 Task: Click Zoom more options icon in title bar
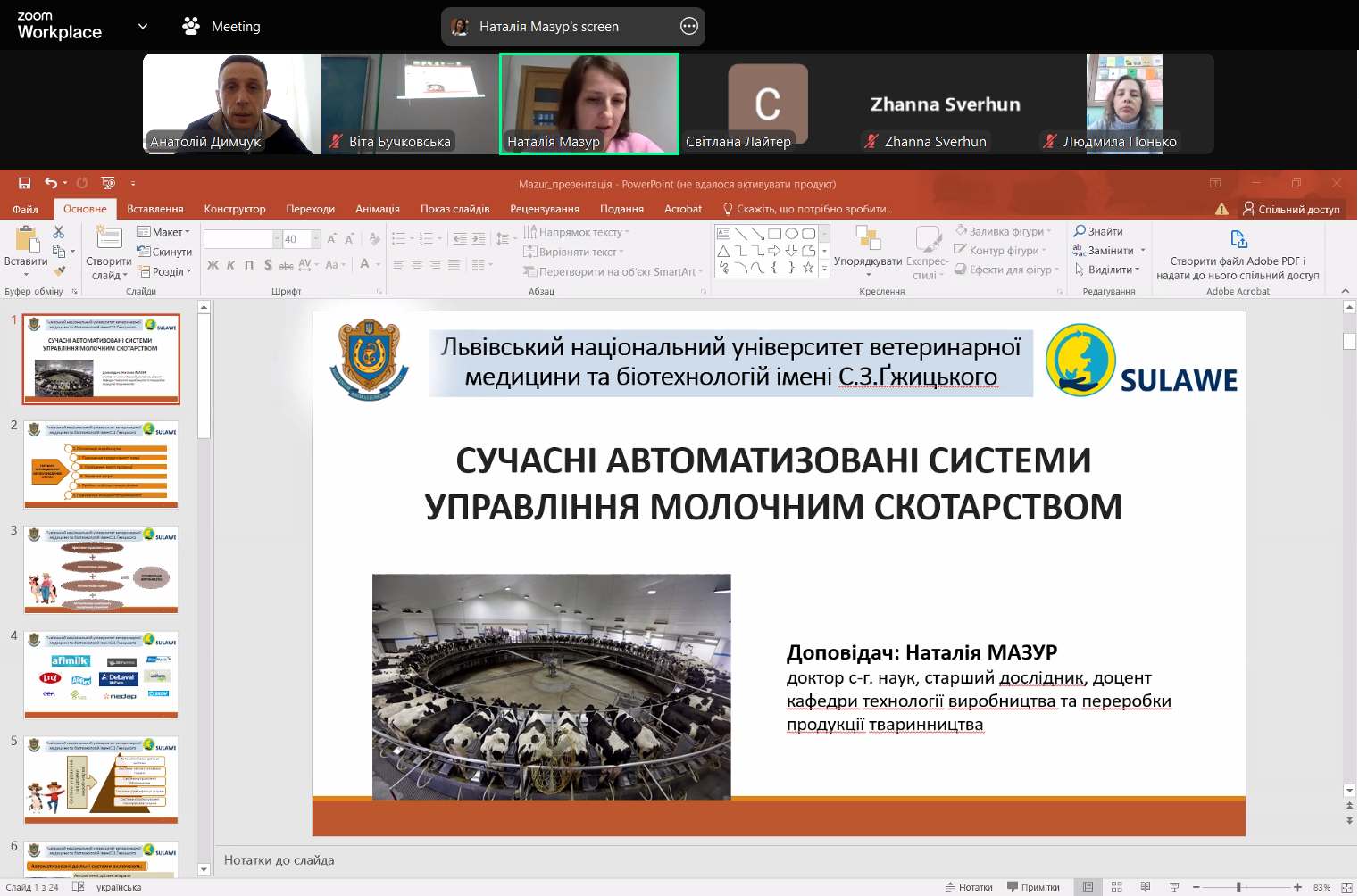click(x=688, y=27)
